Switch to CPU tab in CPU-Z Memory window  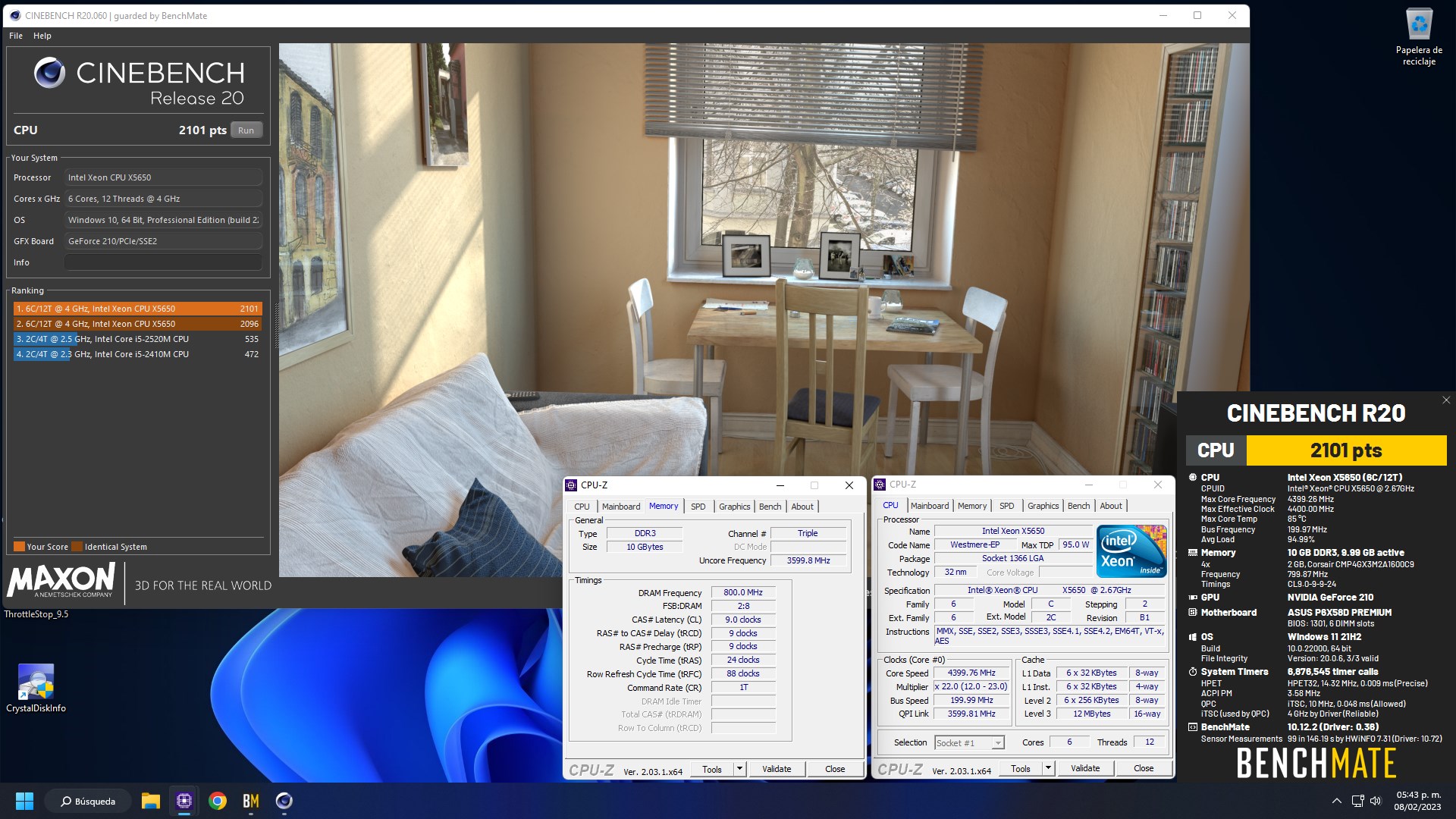point(582,507)
